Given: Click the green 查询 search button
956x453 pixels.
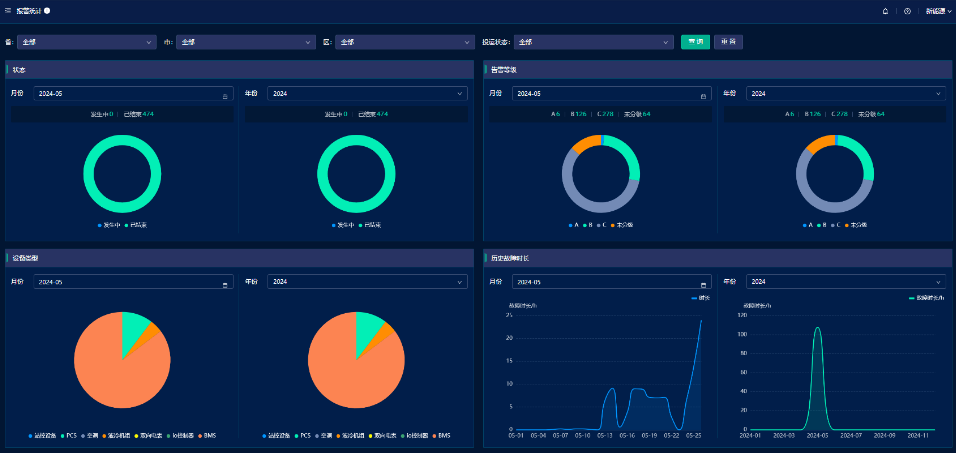Looking at the screenshot, I should [695, 42].
